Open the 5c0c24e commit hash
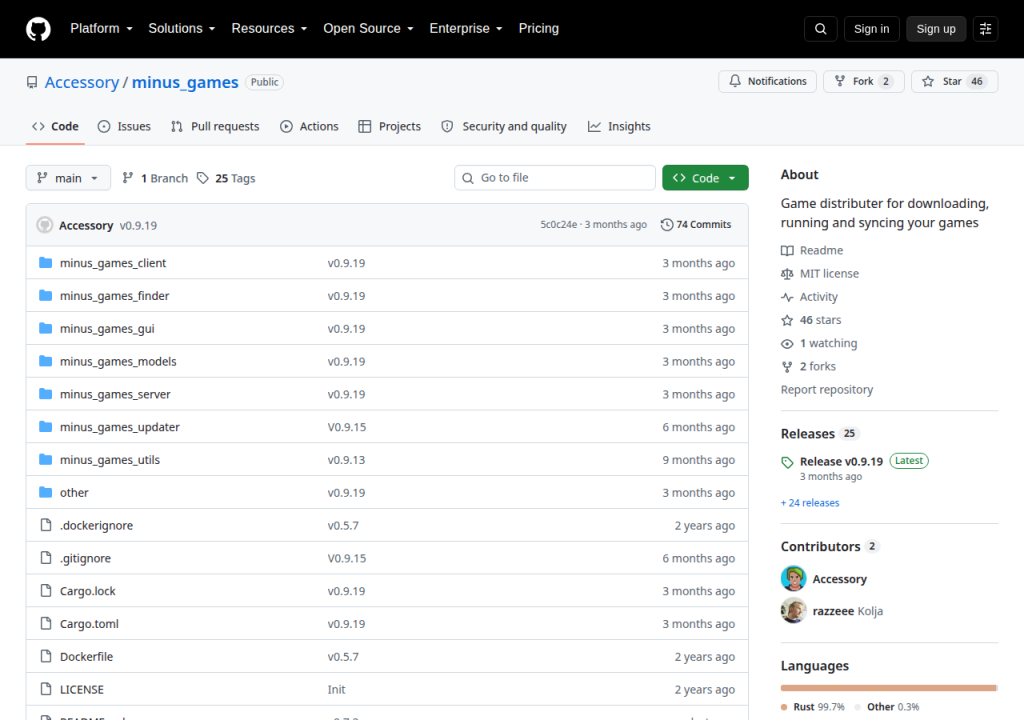 (558, 225)
